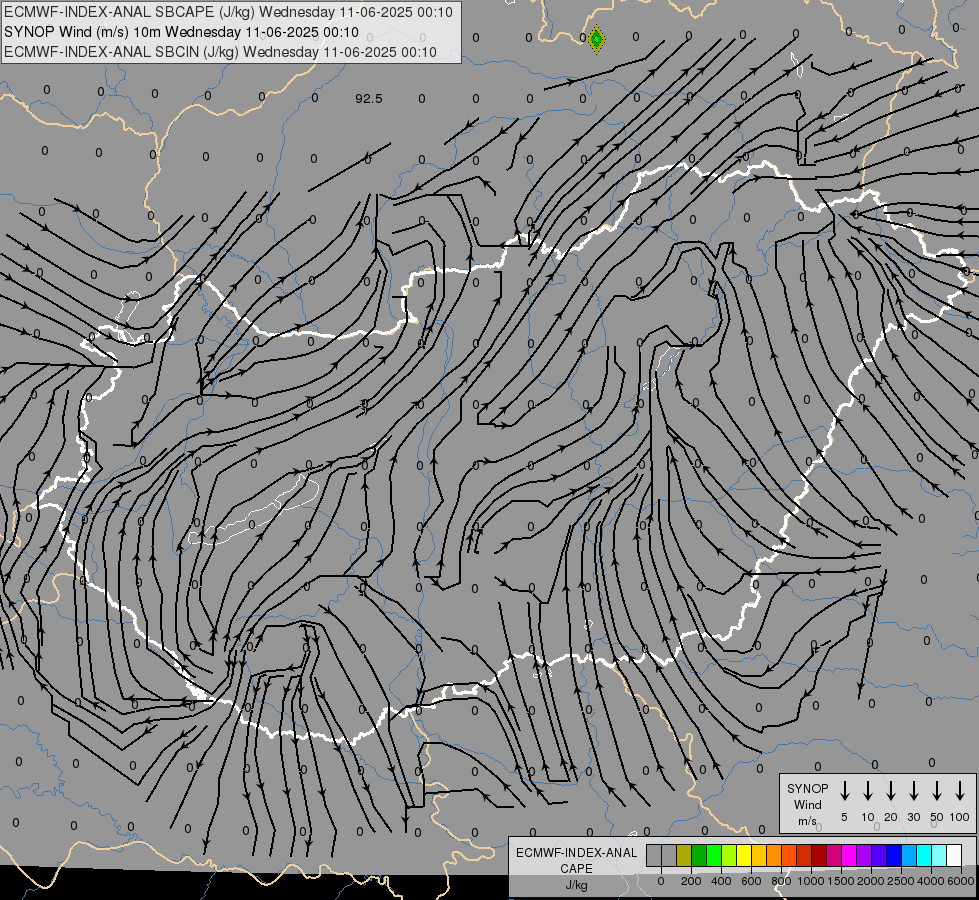Select the white CAPE legend swatch
This screenshot has width=979, height=900.
coord(954,855)
